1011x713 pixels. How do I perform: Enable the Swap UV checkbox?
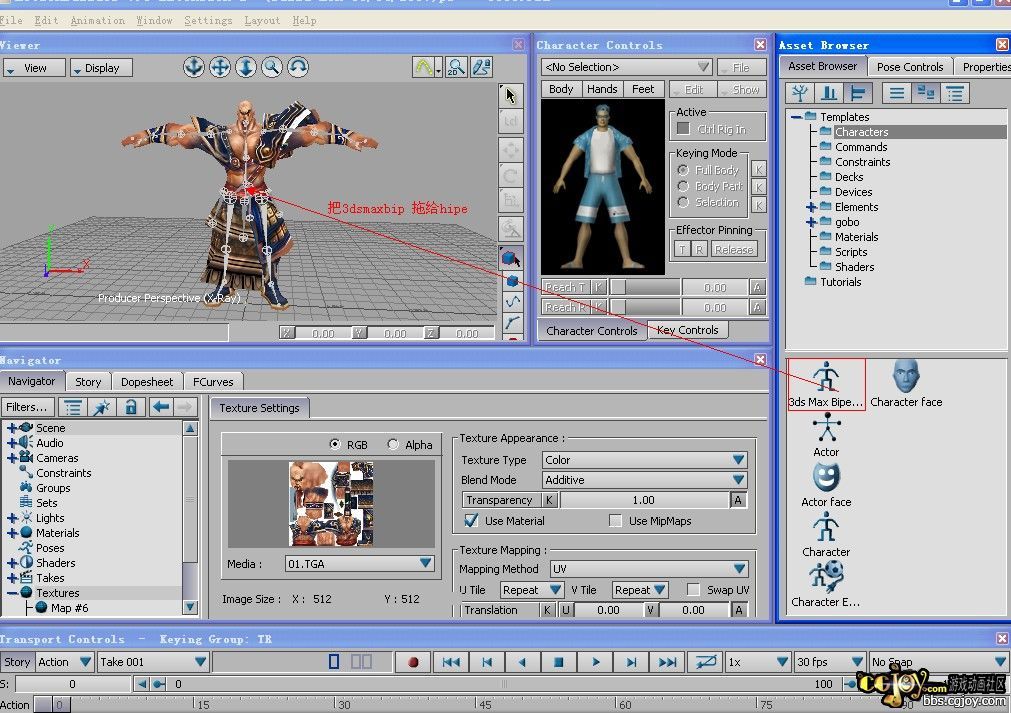click(694, 589)
